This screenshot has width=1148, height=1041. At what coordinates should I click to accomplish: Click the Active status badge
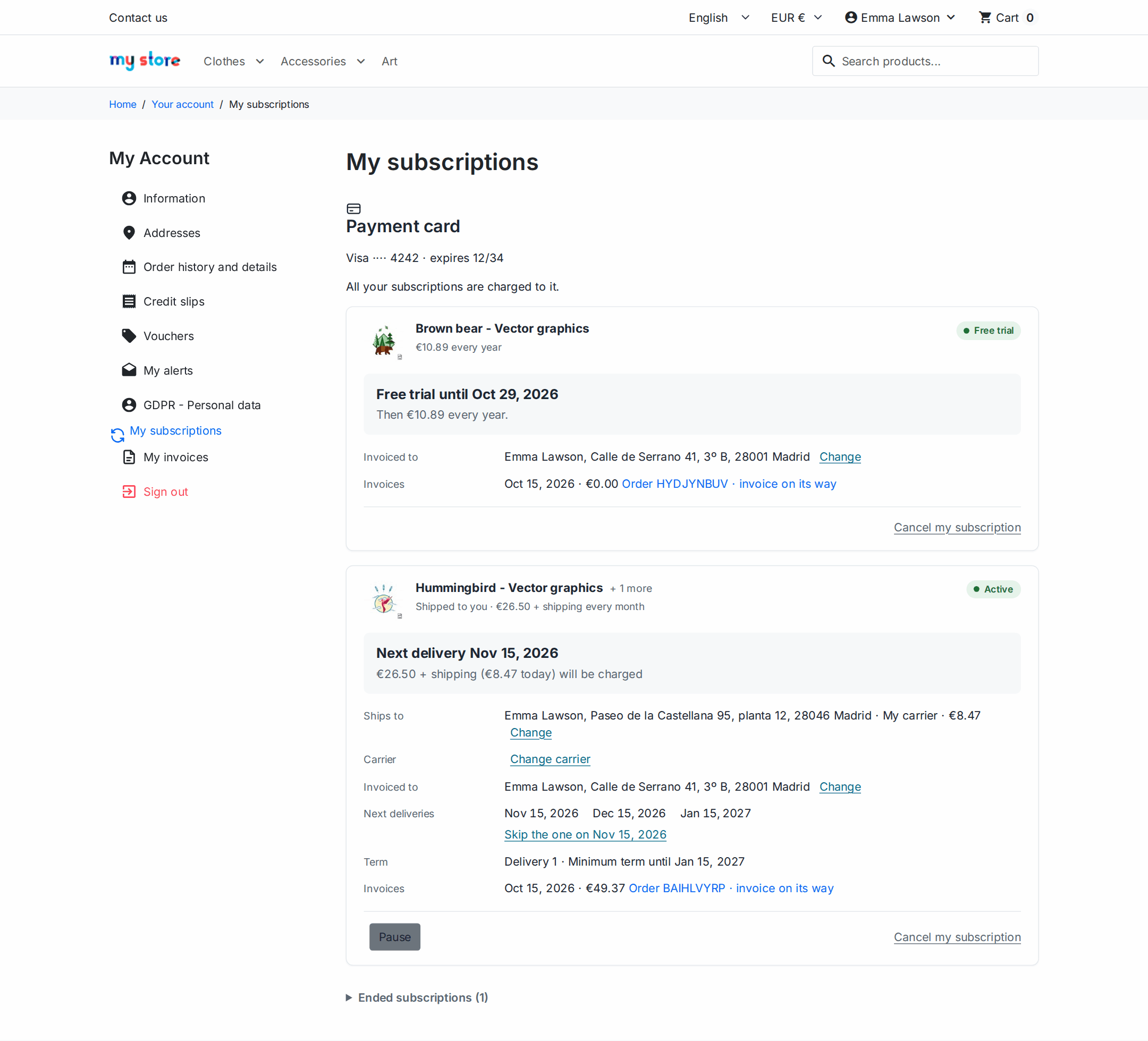point(993,589)
